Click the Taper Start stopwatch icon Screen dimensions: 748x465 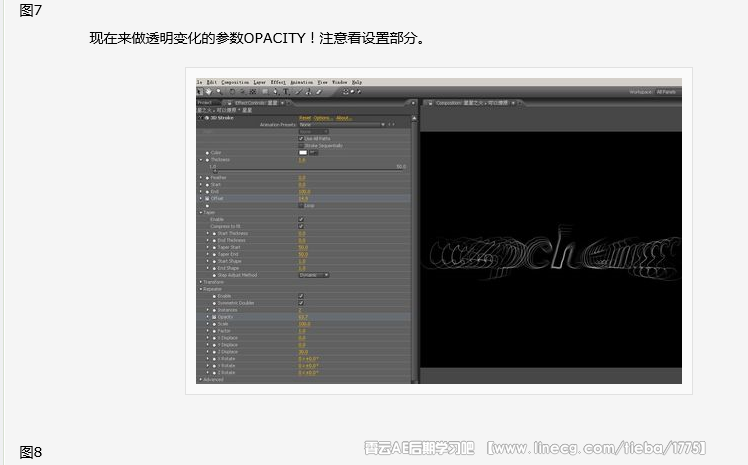tap(214, 247)
